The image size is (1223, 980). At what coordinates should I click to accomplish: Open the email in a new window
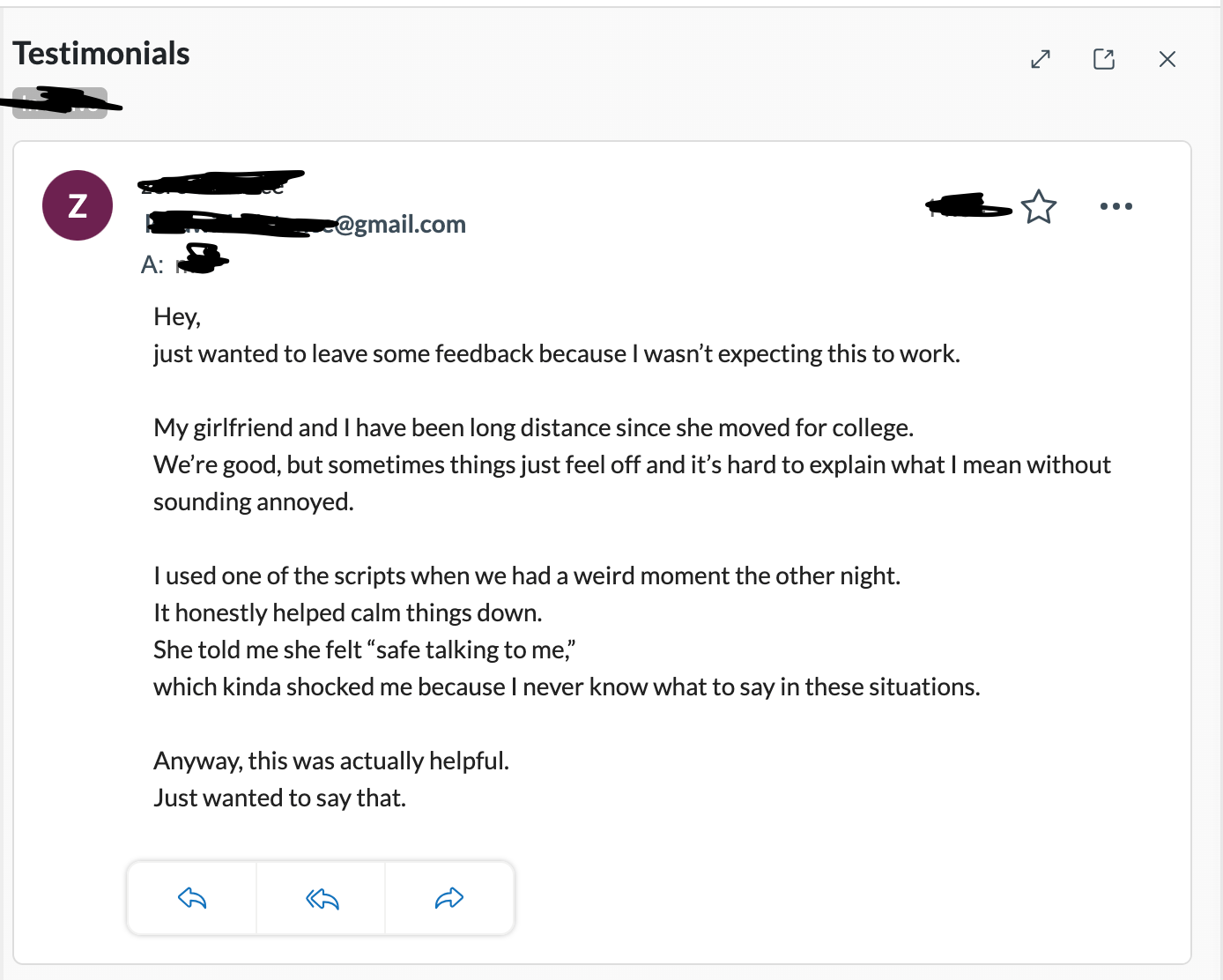click(1104, 59)
